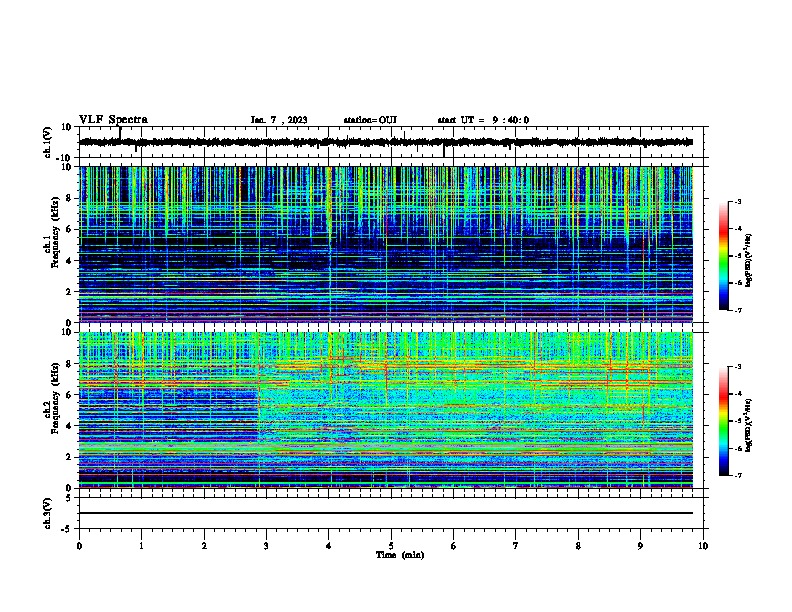
Task: Click the "ch.1(V)" waveform axis label
Action: (47, 142)
